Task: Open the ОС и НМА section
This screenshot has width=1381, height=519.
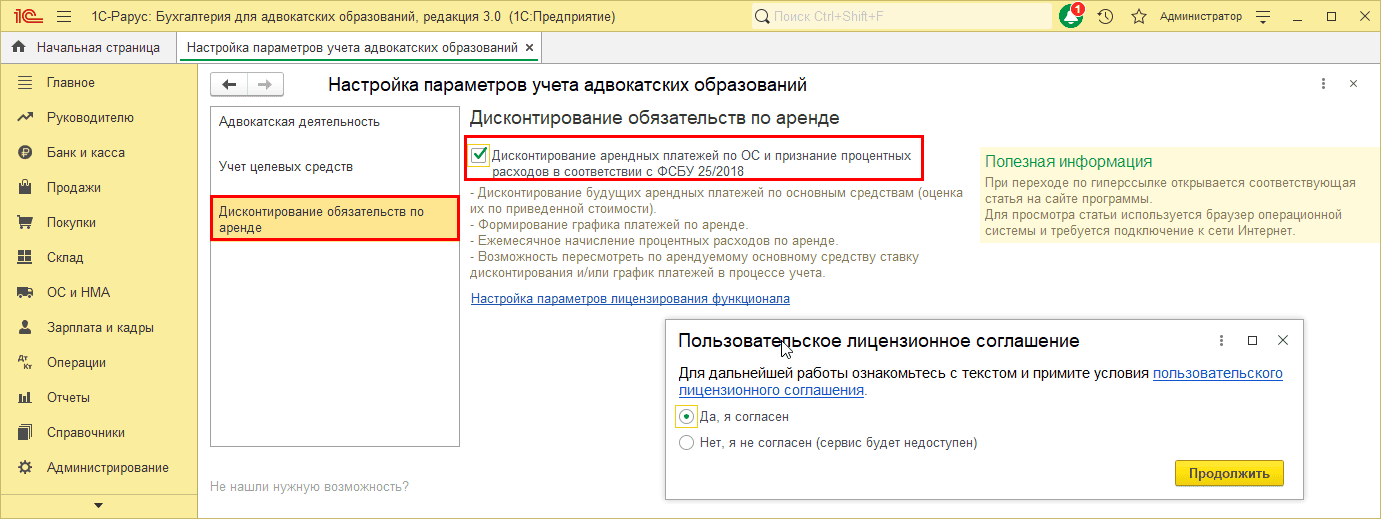Action: (78, 293)
